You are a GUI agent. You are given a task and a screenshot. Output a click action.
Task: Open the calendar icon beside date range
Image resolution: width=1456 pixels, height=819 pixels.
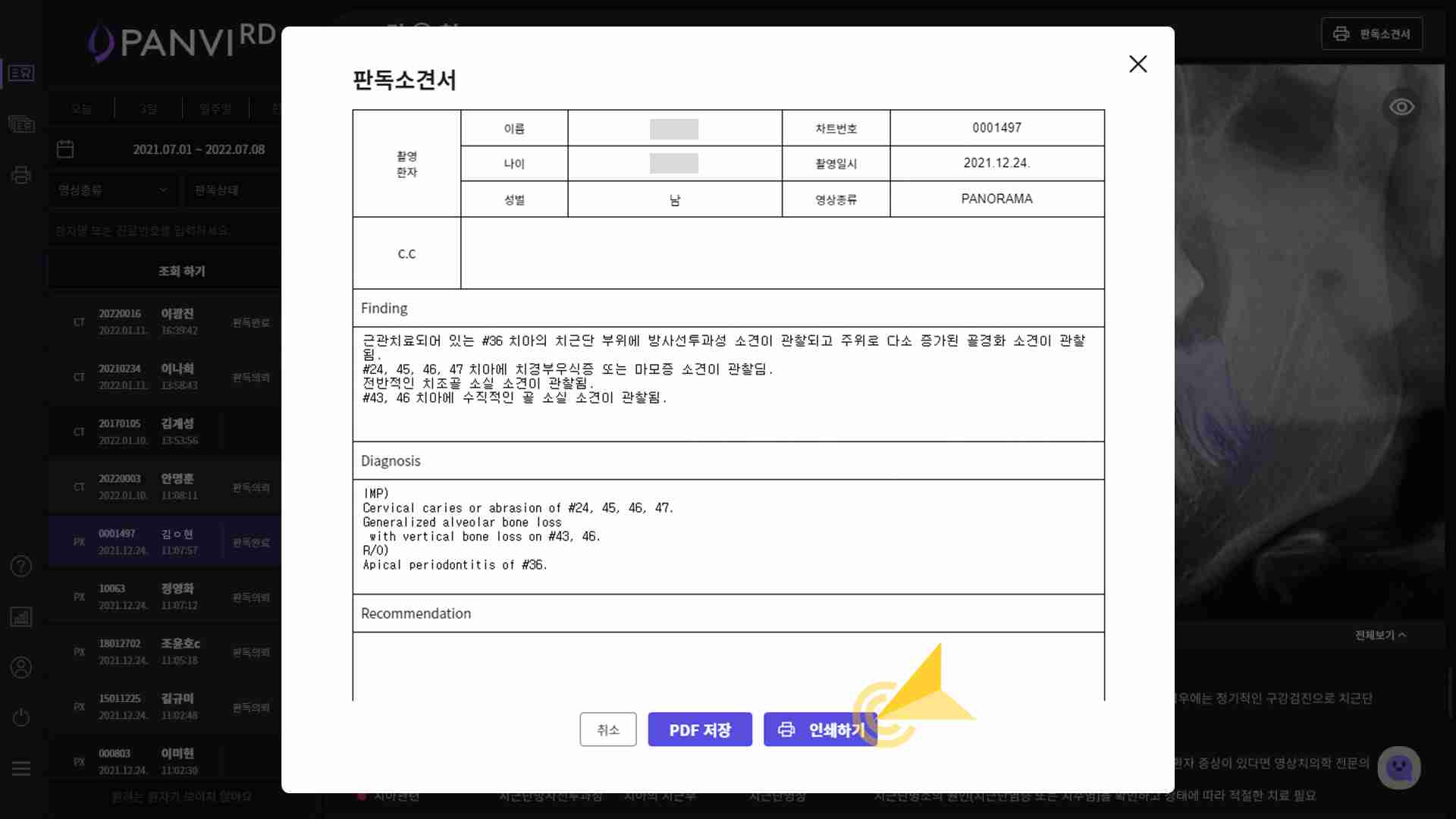pyautogui.click(x=65, y=149)
